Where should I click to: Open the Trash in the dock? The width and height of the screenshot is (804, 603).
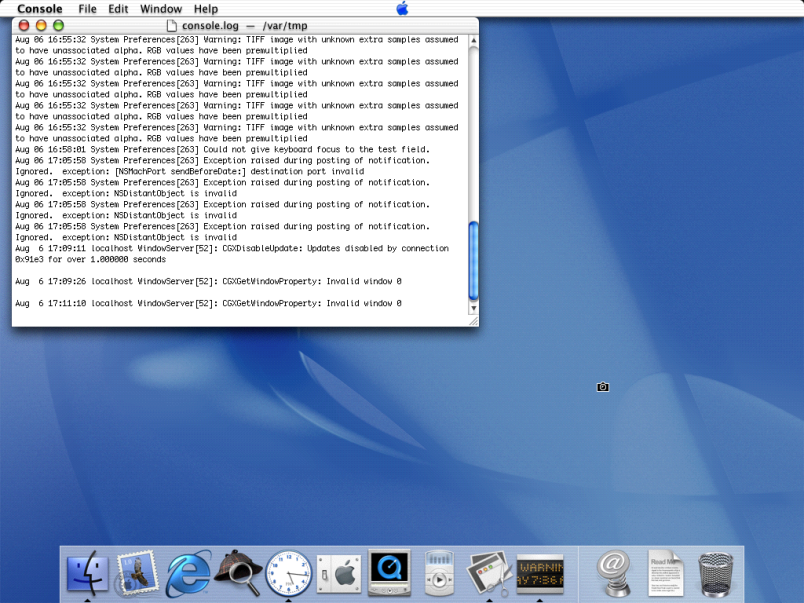[716, 573]
